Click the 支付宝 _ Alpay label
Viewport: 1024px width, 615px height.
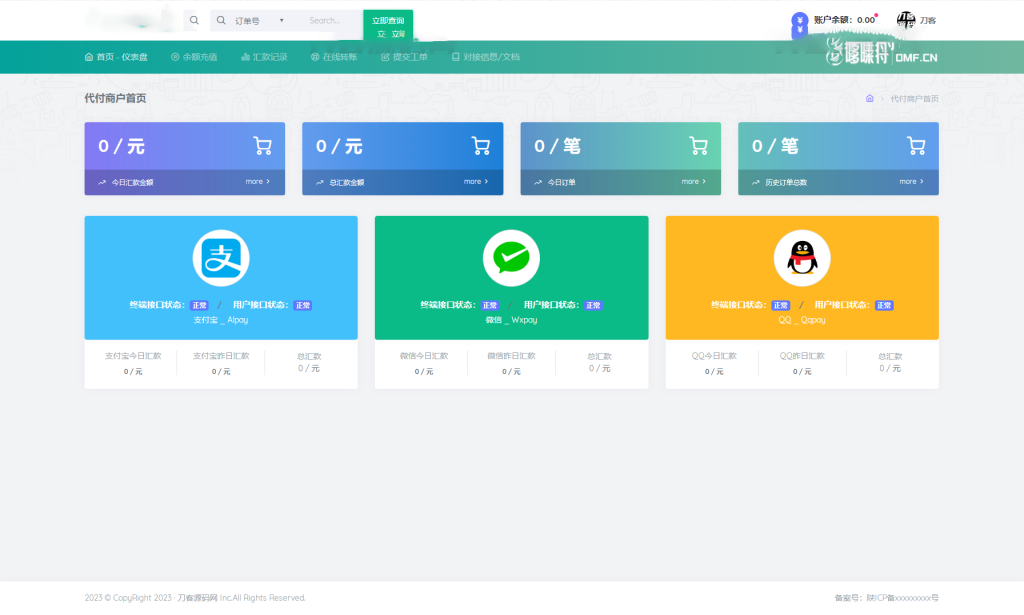tap(221, 320)
